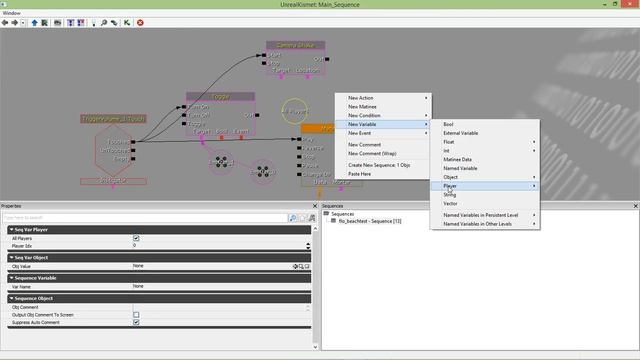This screenshot has width=640, height=360.
Task: Expand Named Variables in Persistent Level
Action: [485, 215]
